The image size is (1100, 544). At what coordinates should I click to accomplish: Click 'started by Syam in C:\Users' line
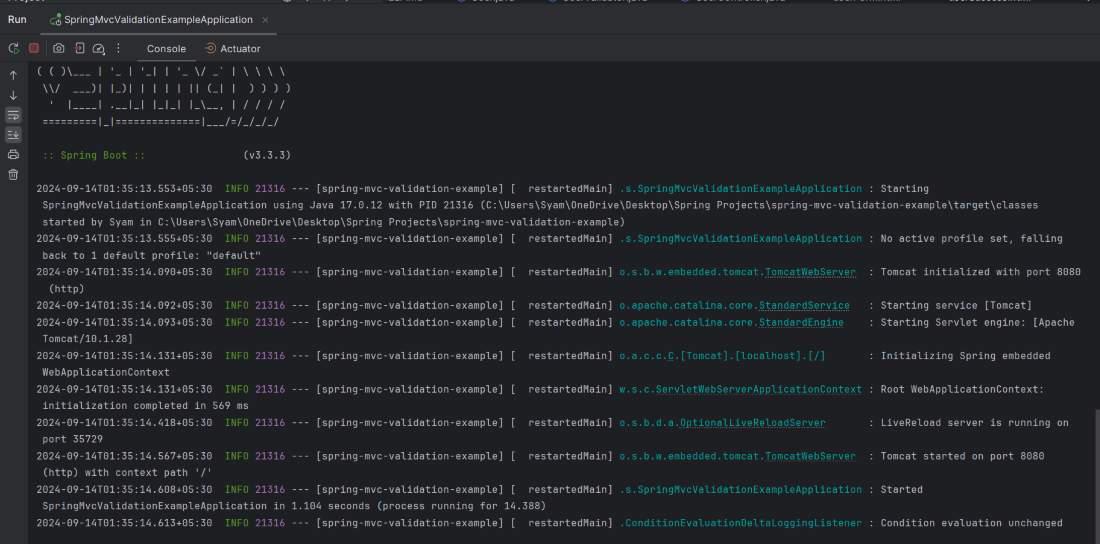(x=333, y=223)
